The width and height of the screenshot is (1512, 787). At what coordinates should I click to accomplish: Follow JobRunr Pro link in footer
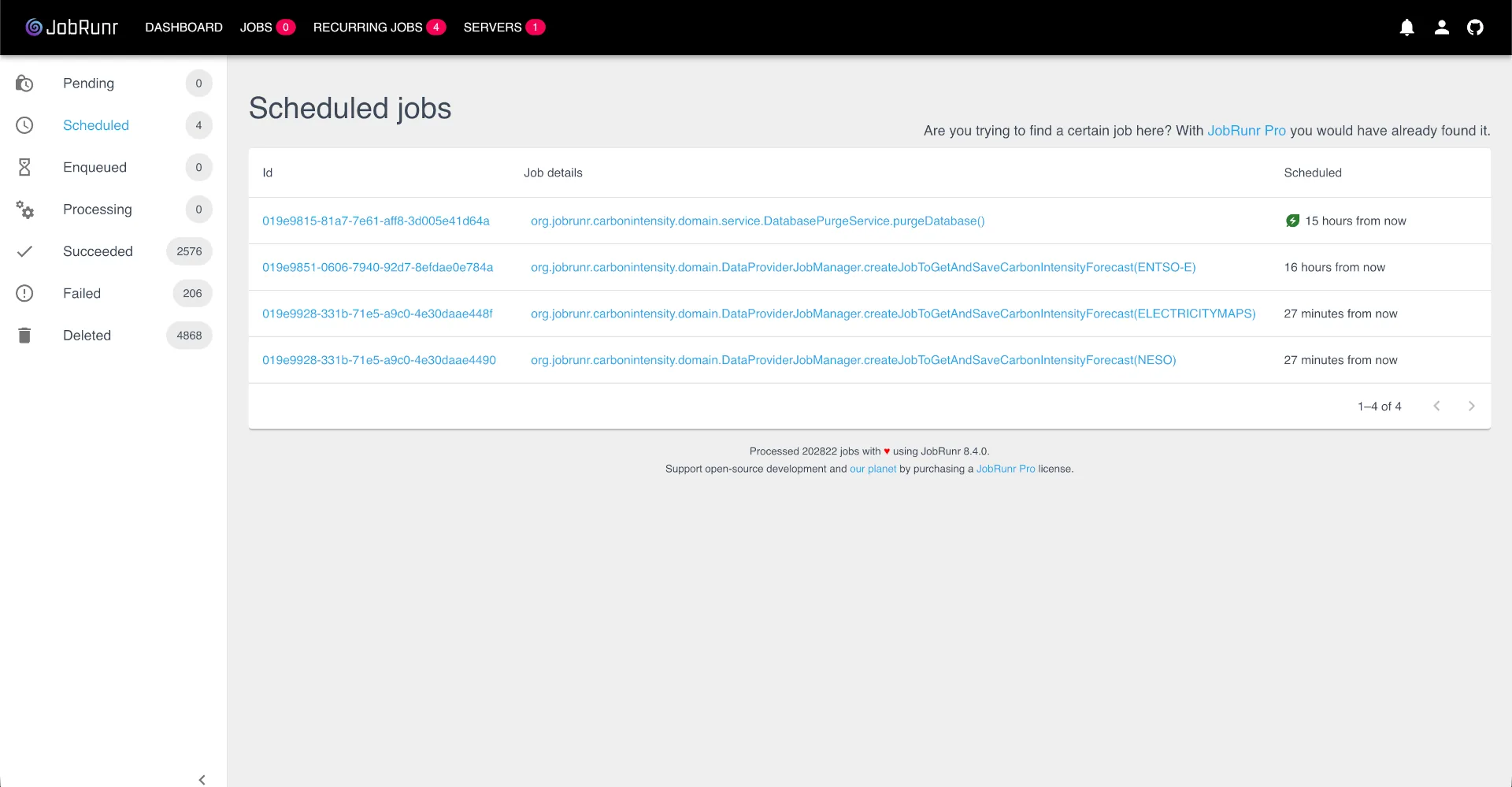[1006, 469]
